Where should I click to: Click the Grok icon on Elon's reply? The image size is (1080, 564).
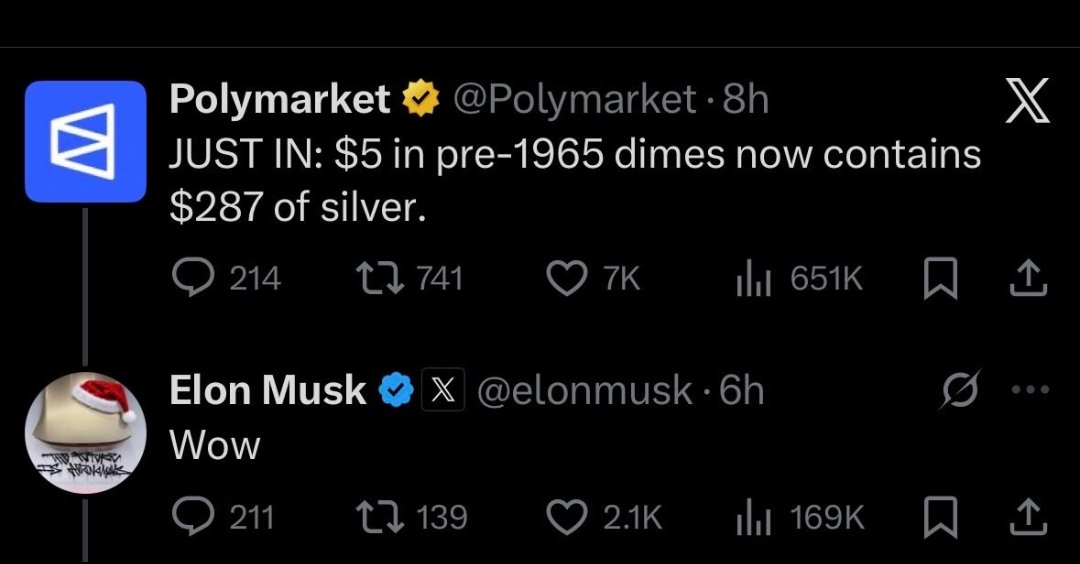959,390
